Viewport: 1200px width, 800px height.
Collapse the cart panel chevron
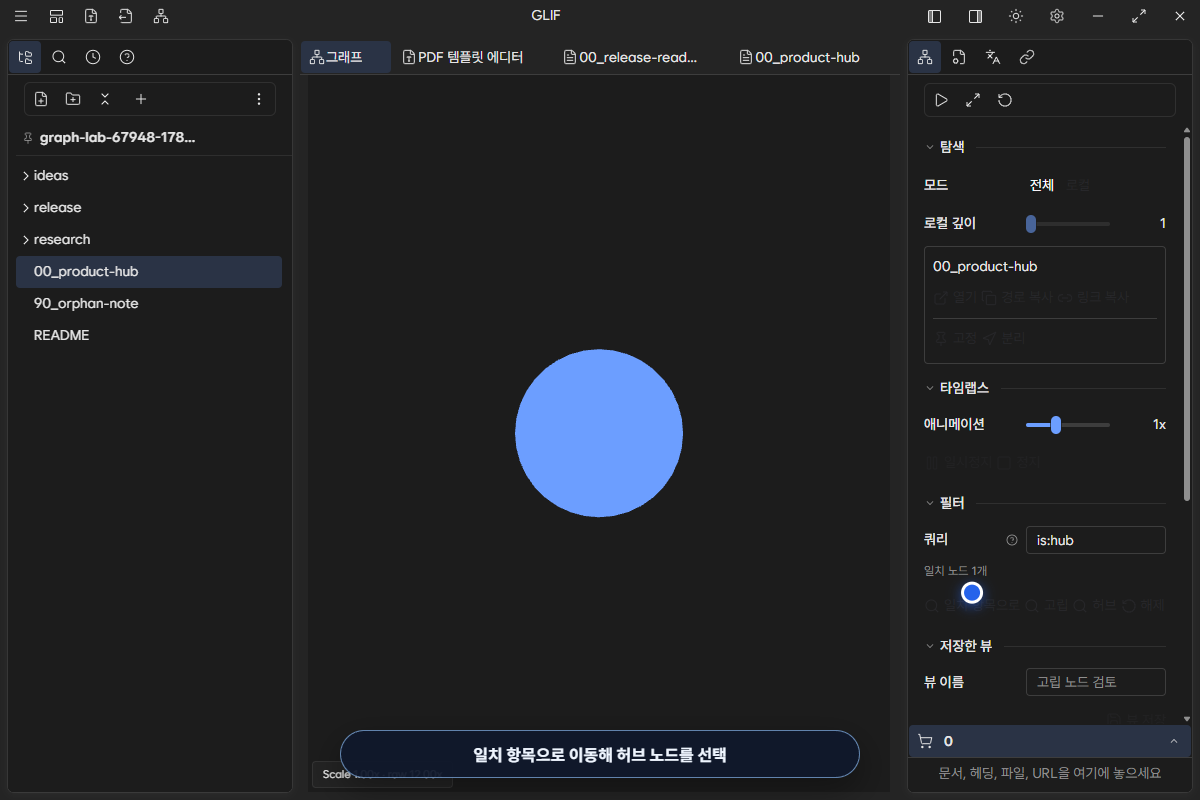[1173, 741]
